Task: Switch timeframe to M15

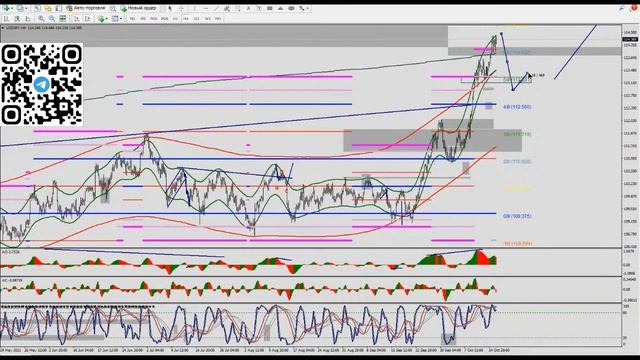Action: 154,18
